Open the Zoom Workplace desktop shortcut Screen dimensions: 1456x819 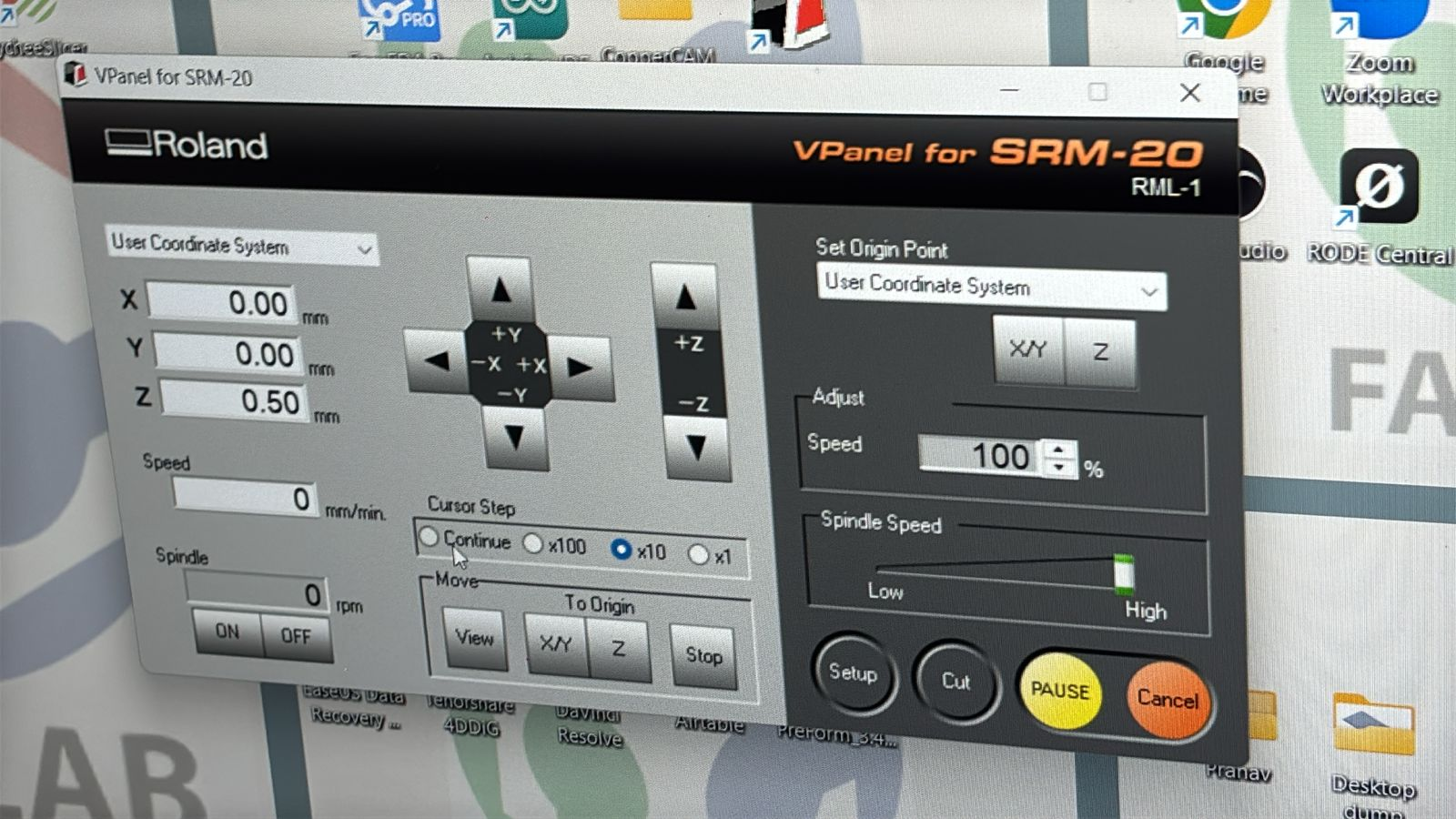tap(1379, 55)
